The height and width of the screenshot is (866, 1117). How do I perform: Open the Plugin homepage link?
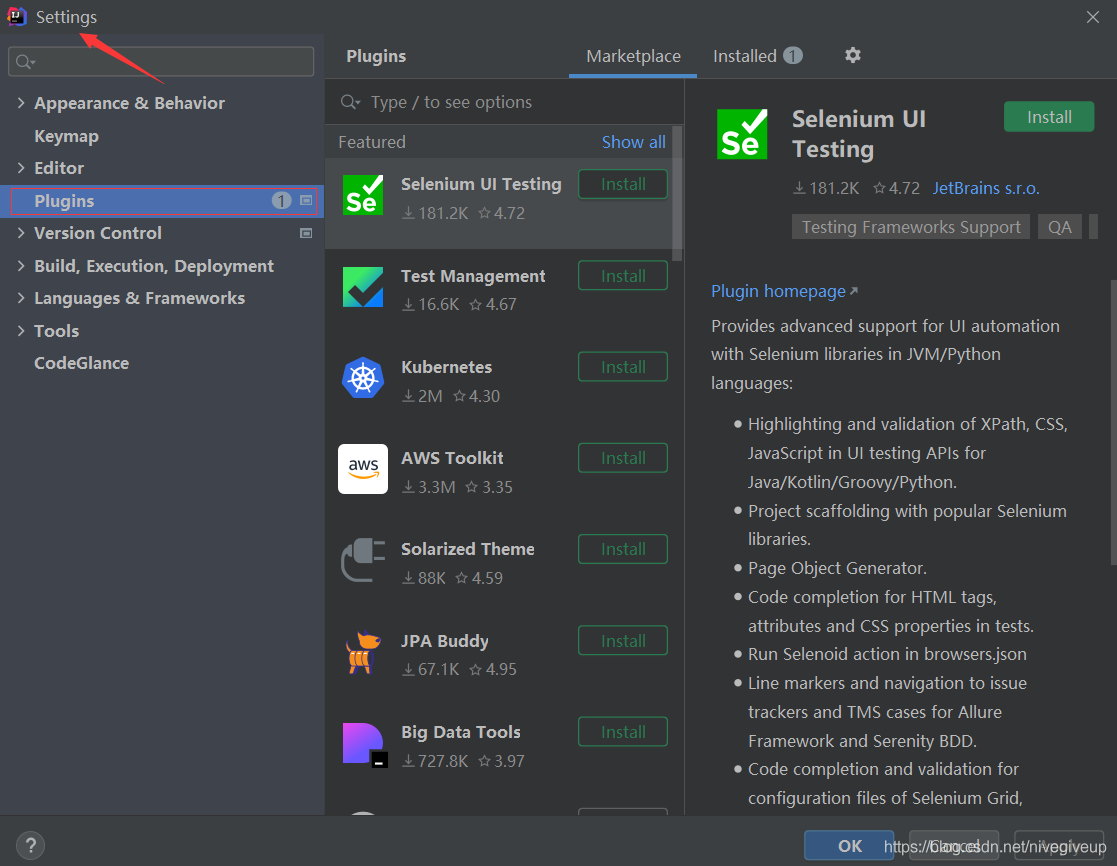(x=784, y=291)
